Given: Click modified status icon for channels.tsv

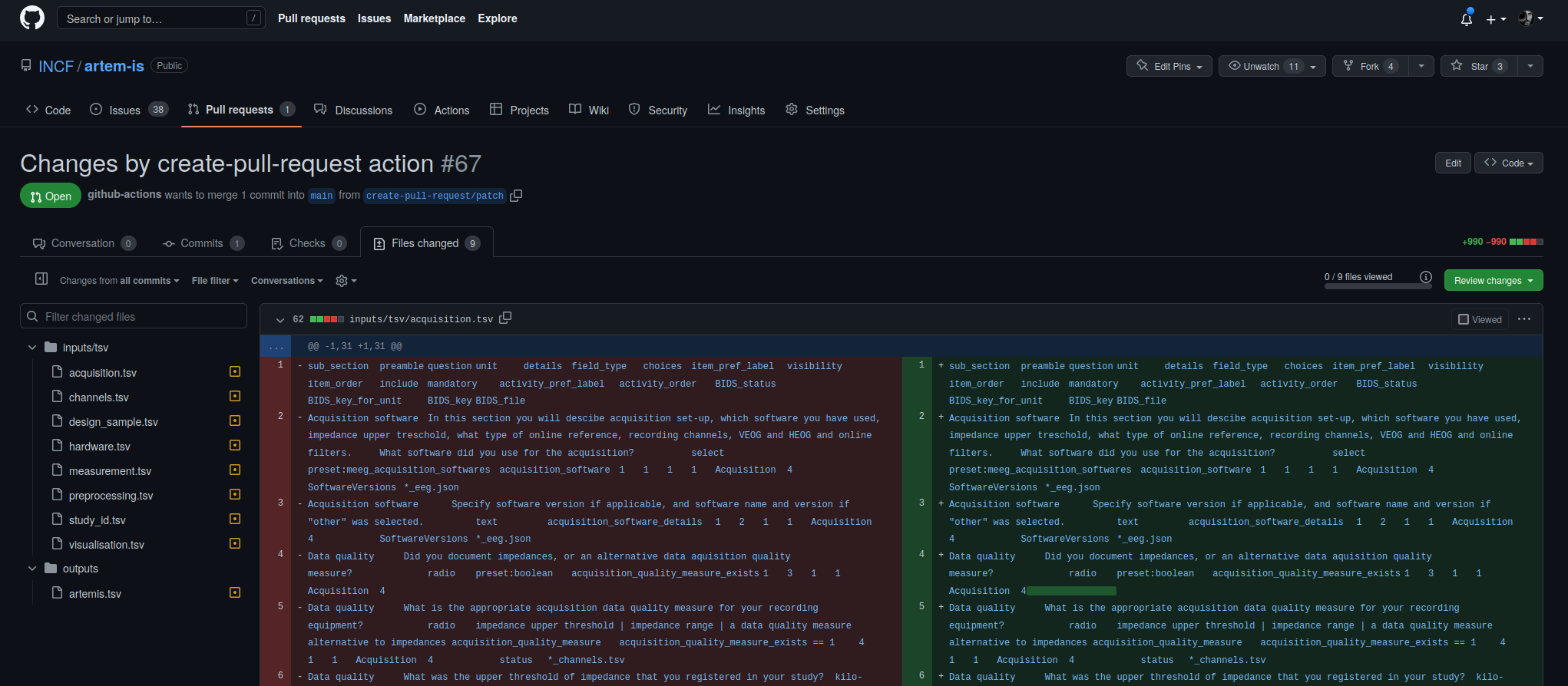Looking at the screenshot, I should 235,396.
